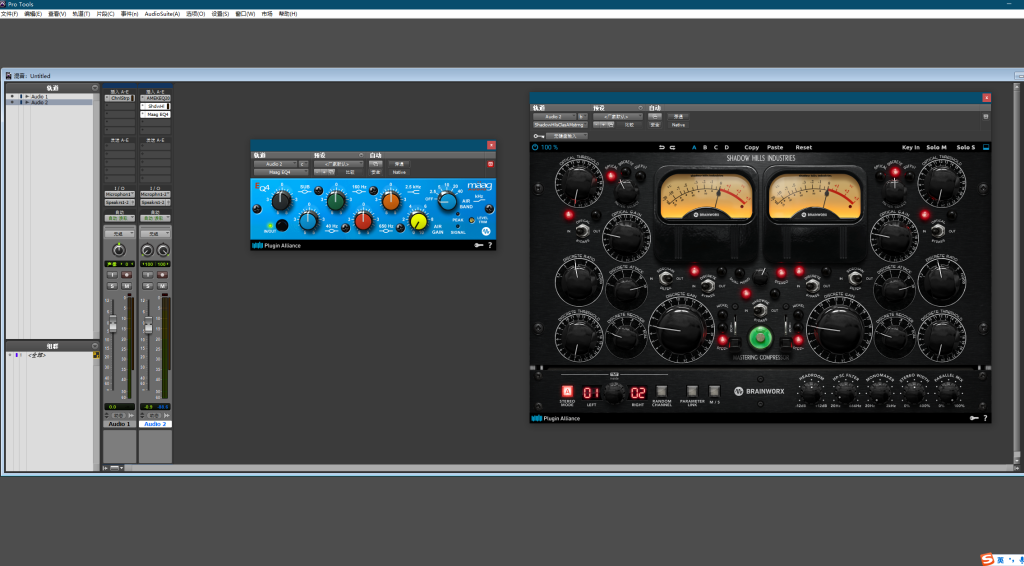
Task: Open the Audio 1 input path selector Microphon1
Action: (120, 195)
